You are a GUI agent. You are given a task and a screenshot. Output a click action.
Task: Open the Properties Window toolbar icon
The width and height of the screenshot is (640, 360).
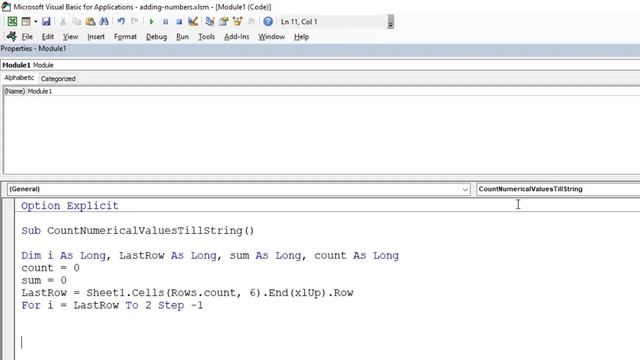coord(224,22)
